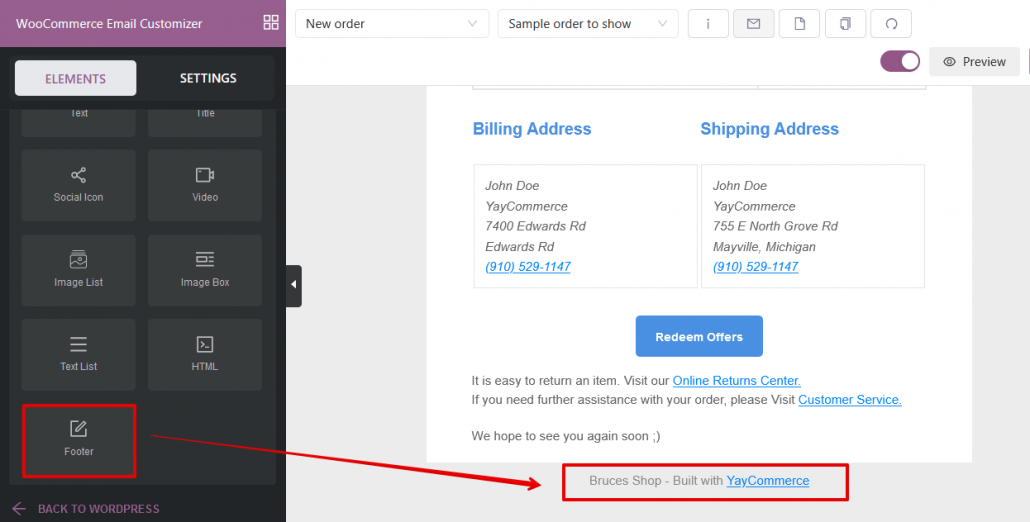Open the Customer Service link
The image size is (1030, 522).
(x=850, y=399)
